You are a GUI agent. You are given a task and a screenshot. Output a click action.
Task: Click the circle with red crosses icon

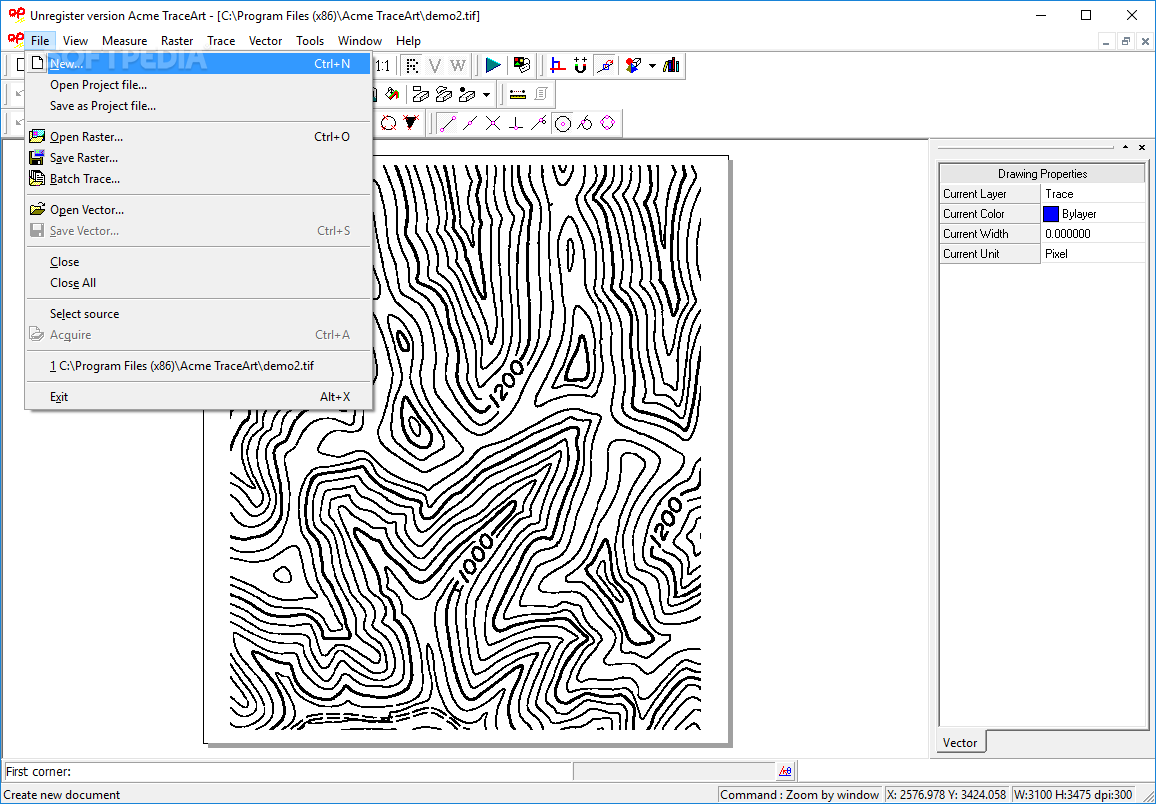[389, 123]
